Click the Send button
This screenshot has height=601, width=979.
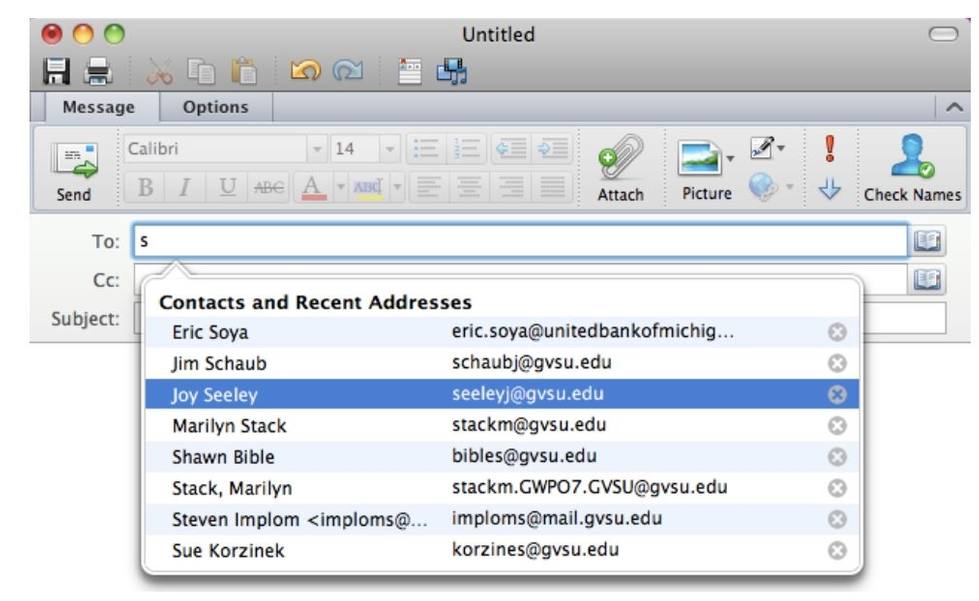point(73,170)
